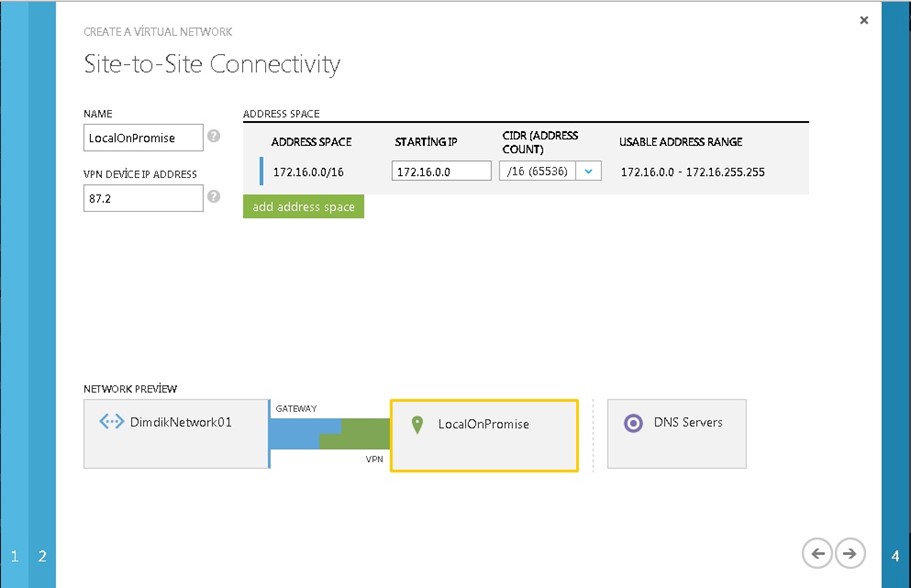Click the purple DNS Servers icon

[x=632, y=423]
